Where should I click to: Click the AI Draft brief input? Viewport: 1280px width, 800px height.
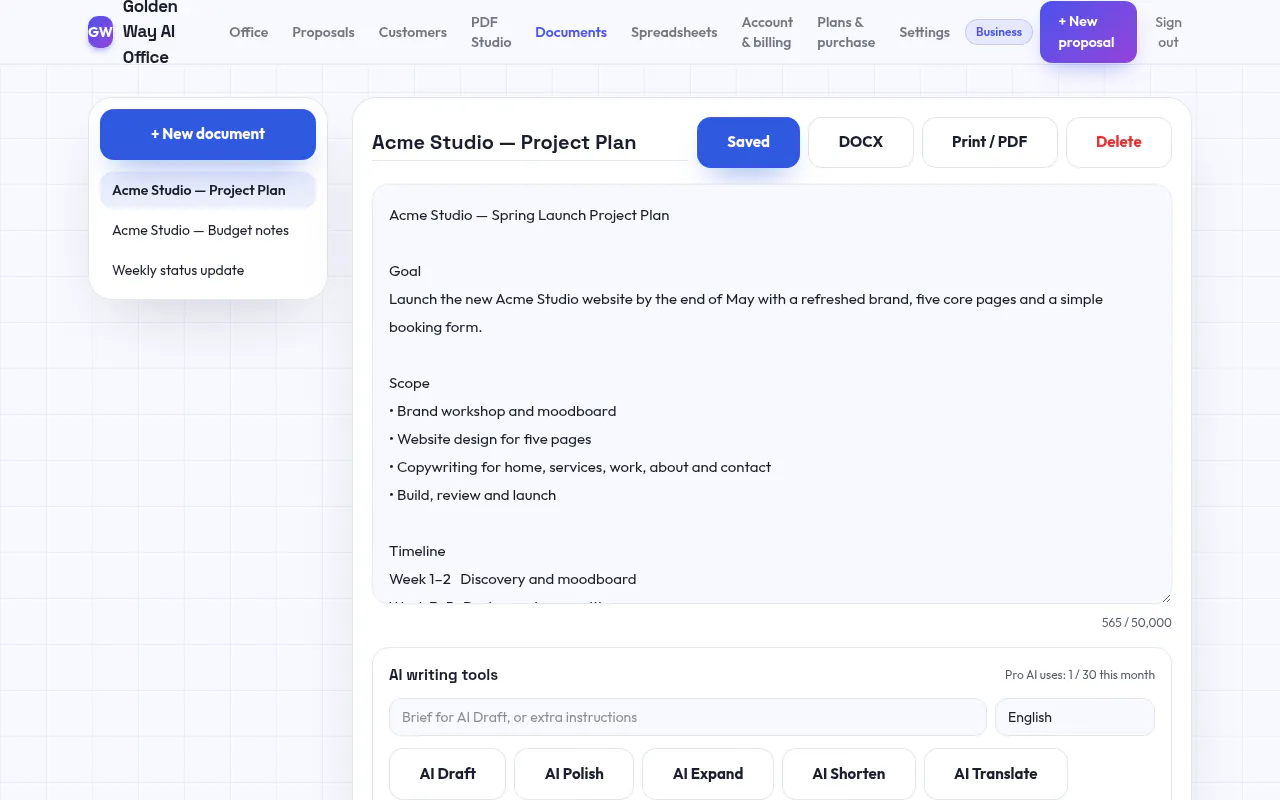pos(688,717)
